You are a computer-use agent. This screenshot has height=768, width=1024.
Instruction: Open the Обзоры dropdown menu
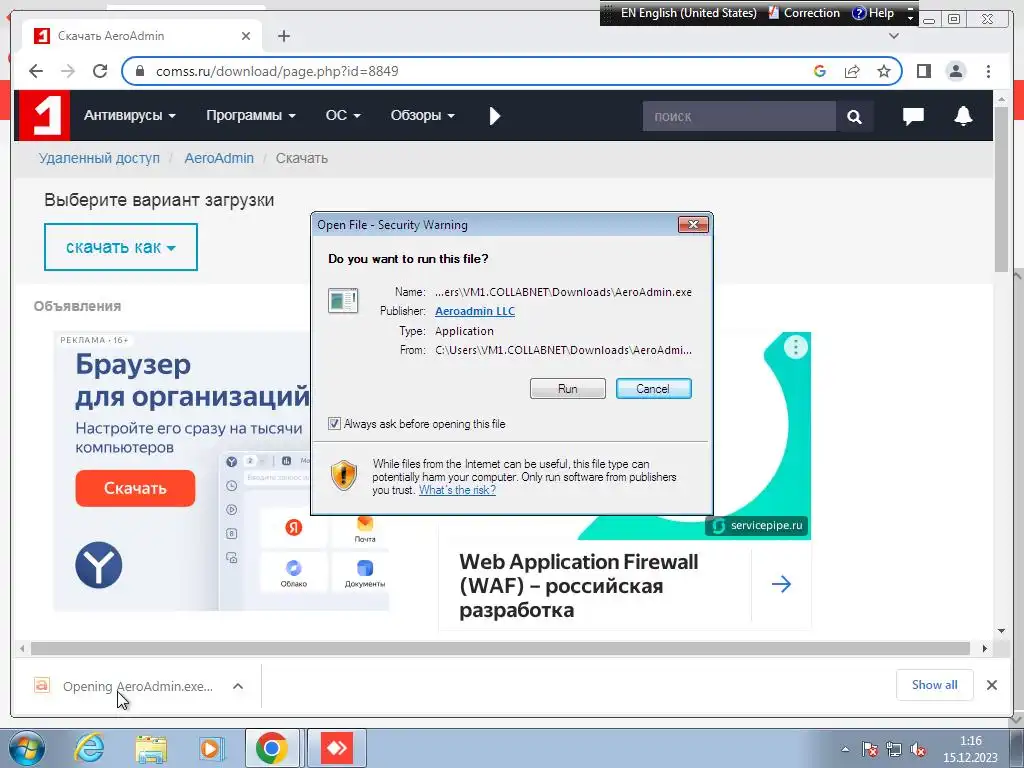tap(423, 116)
